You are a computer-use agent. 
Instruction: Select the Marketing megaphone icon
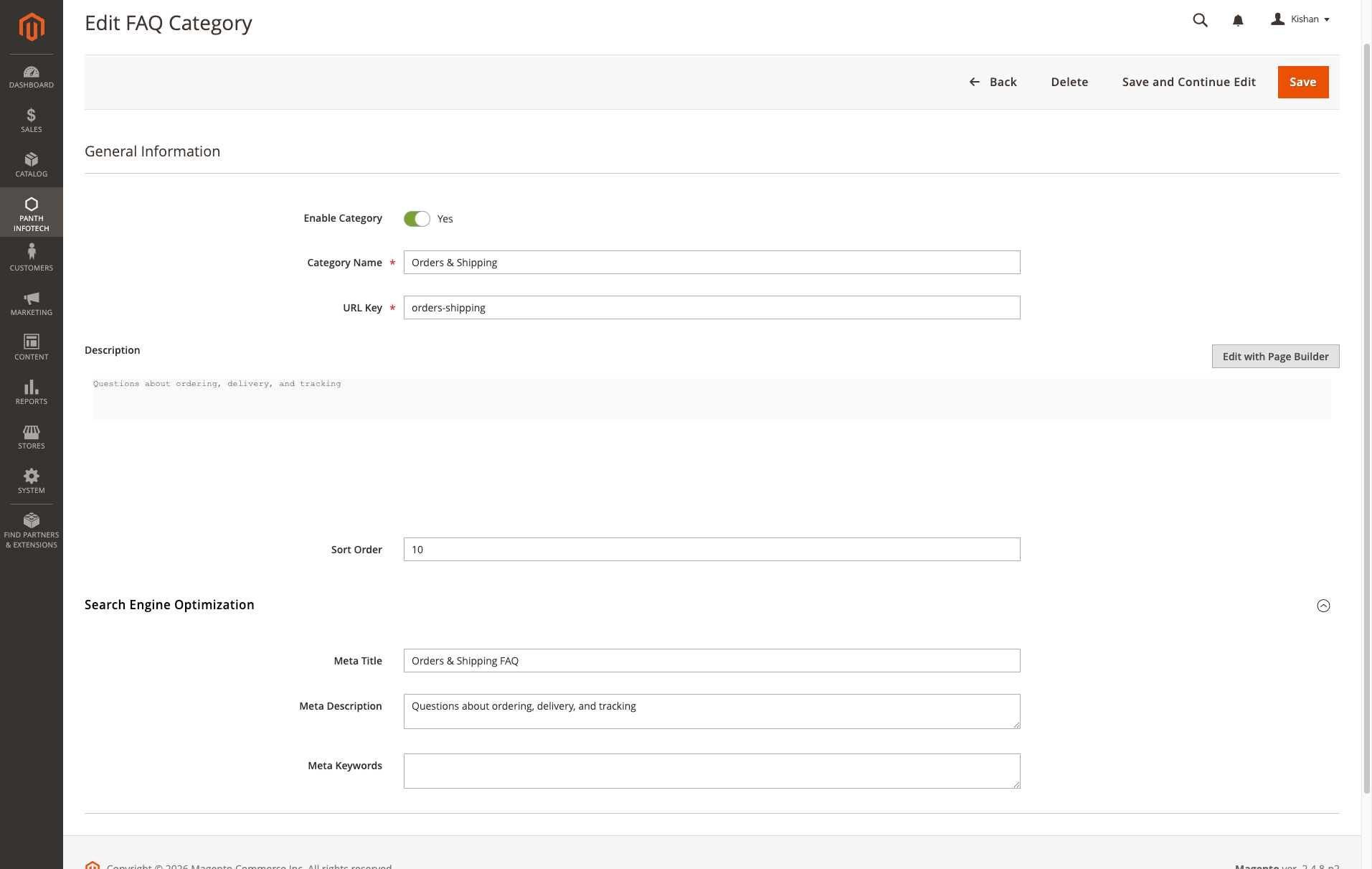31,299
